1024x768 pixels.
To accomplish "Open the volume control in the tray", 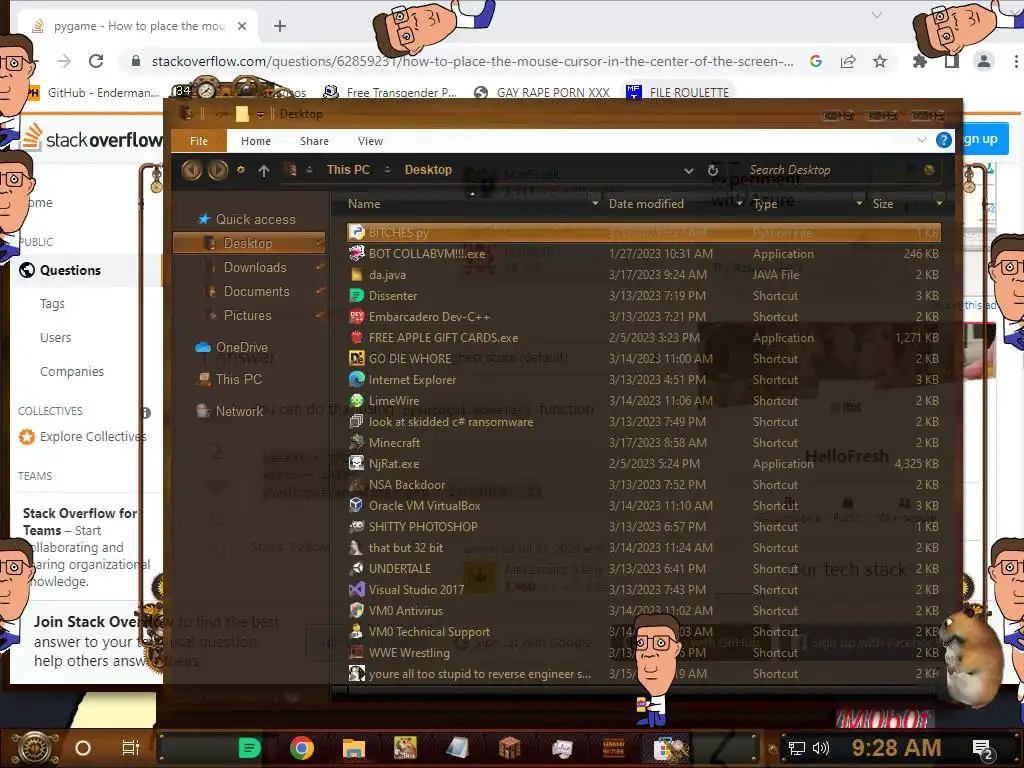I will [821, 748].
